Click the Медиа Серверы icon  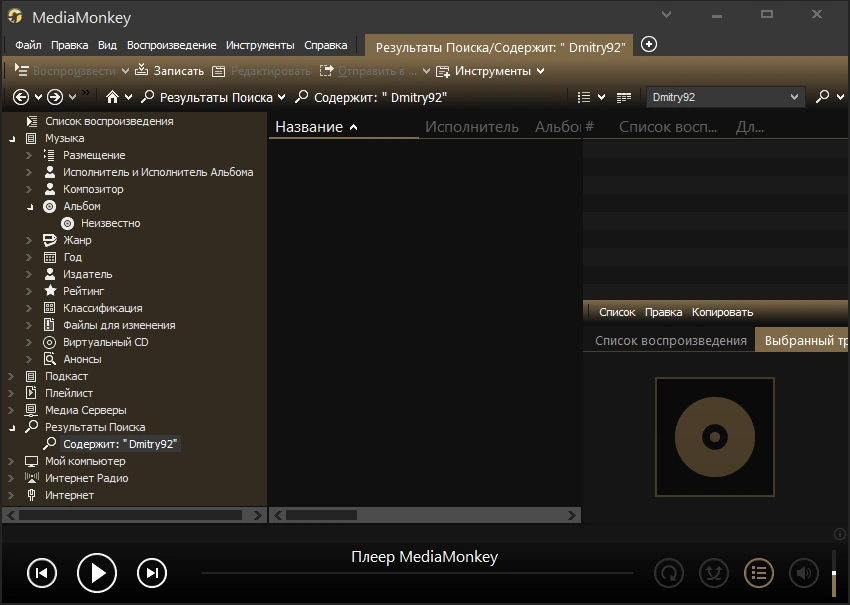31,410
